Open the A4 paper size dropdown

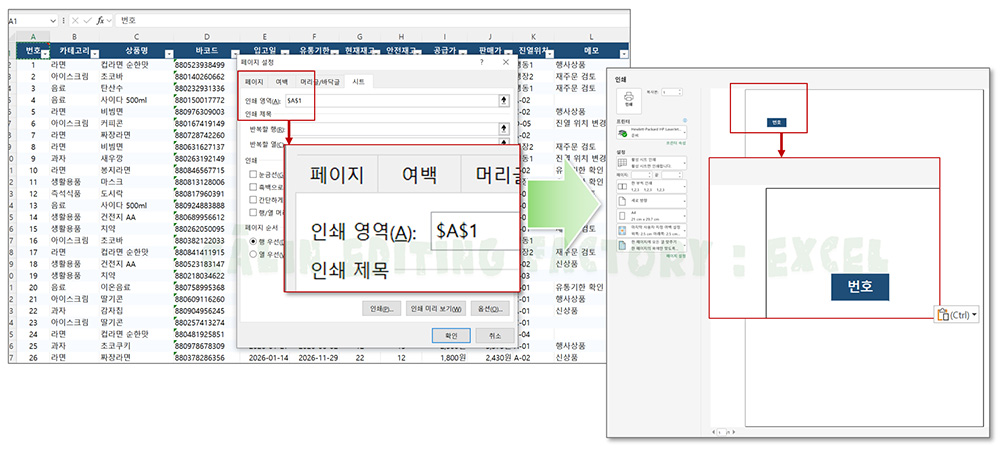[651, 216]
